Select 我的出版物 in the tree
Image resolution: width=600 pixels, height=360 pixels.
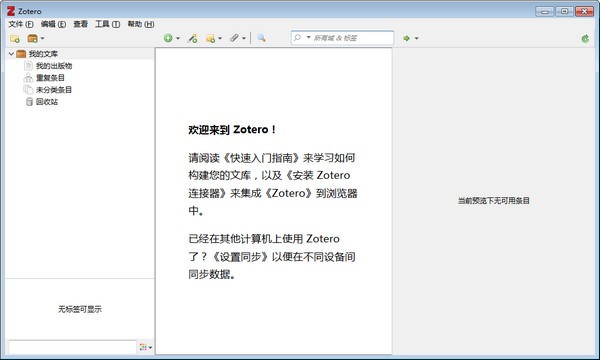point(54,66)
